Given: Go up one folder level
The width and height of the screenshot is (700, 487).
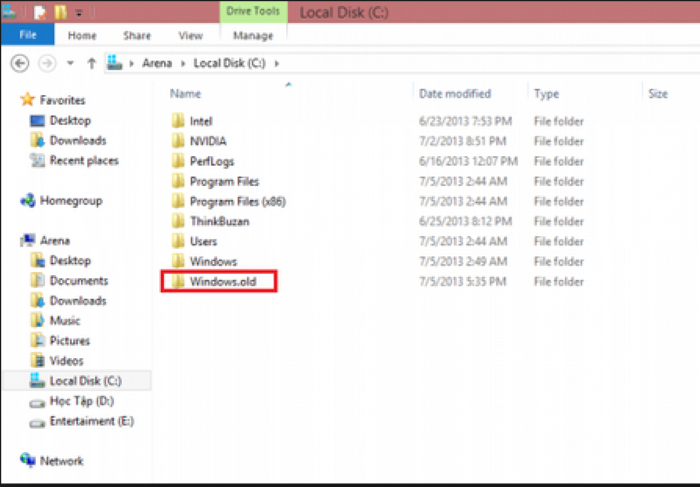Looking at the screenshot, I should tap(92, 63).
